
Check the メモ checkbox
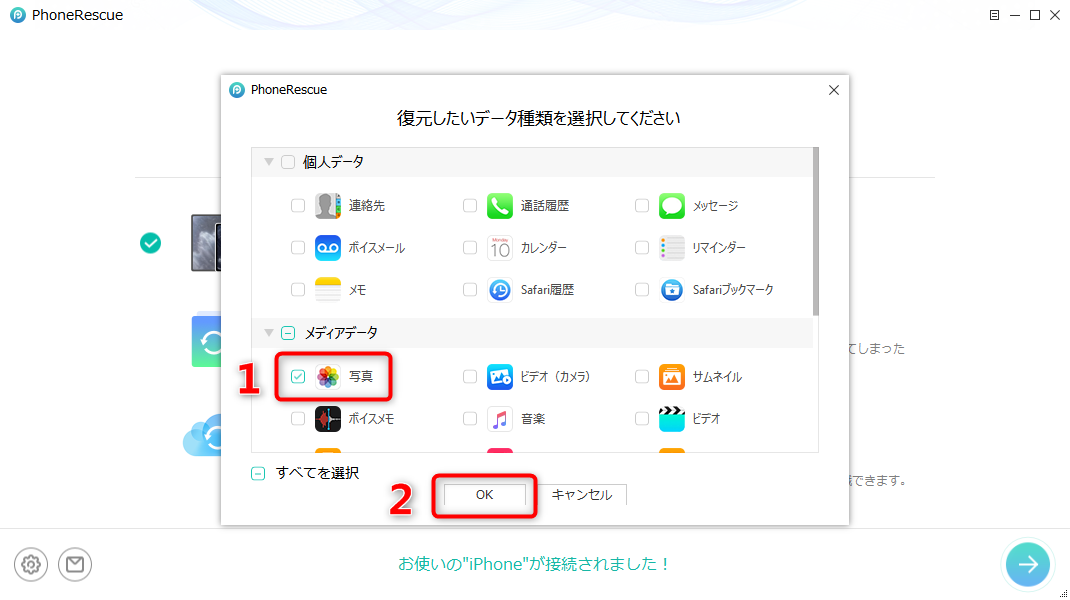pyautogui.click(x=298, y=290)
